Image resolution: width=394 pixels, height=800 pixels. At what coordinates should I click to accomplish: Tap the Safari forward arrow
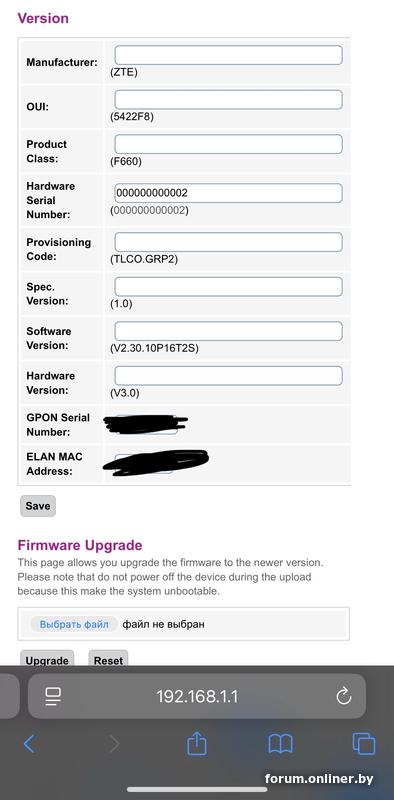tap(114, 744)
